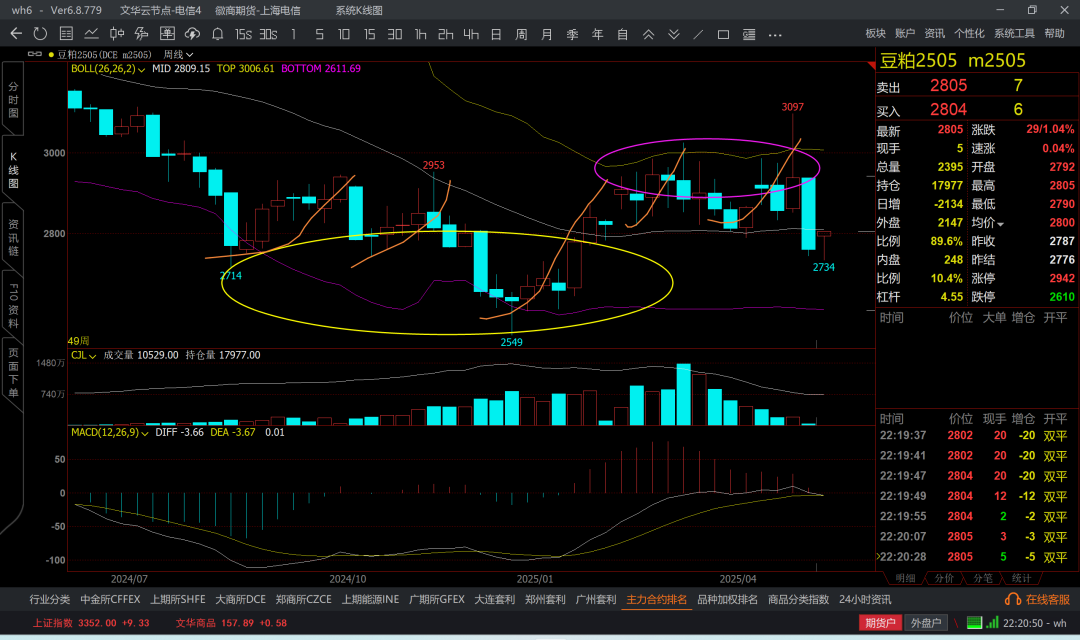Switch to the 1 minute period
This screenshot has height=640, width=1080.
point(293,34)
